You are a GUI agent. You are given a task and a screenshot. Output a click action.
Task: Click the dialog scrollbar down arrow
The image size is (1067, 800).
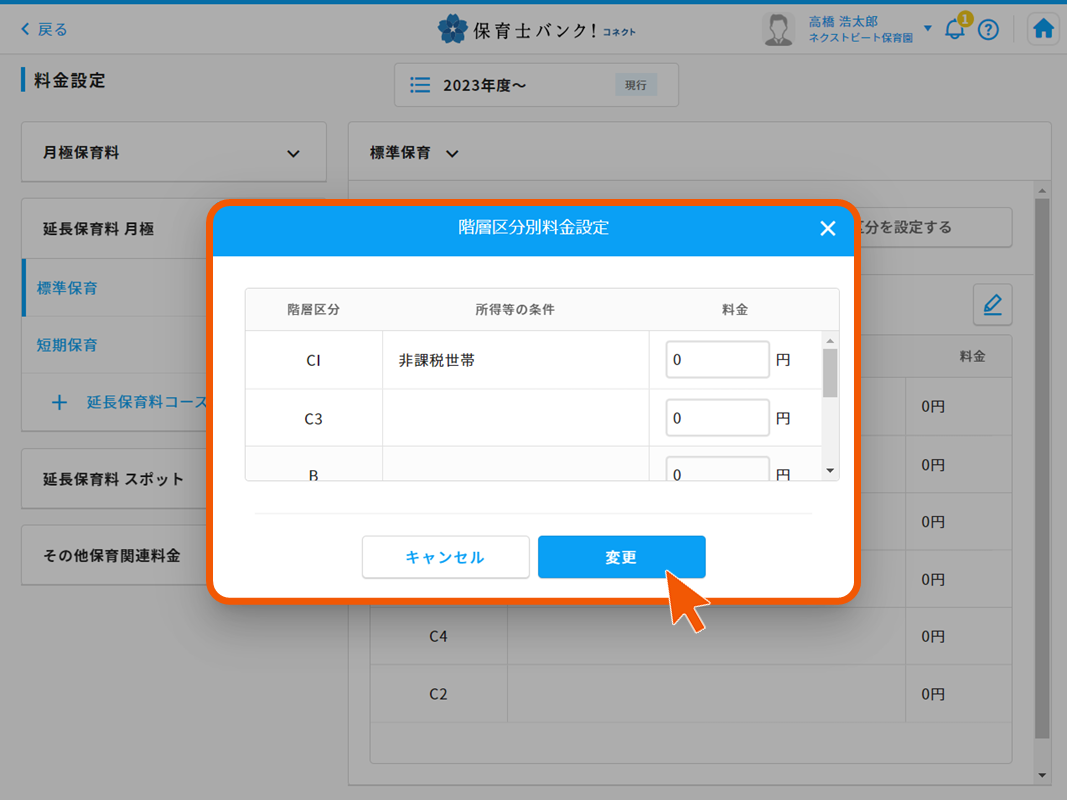(x=829, y=471)
